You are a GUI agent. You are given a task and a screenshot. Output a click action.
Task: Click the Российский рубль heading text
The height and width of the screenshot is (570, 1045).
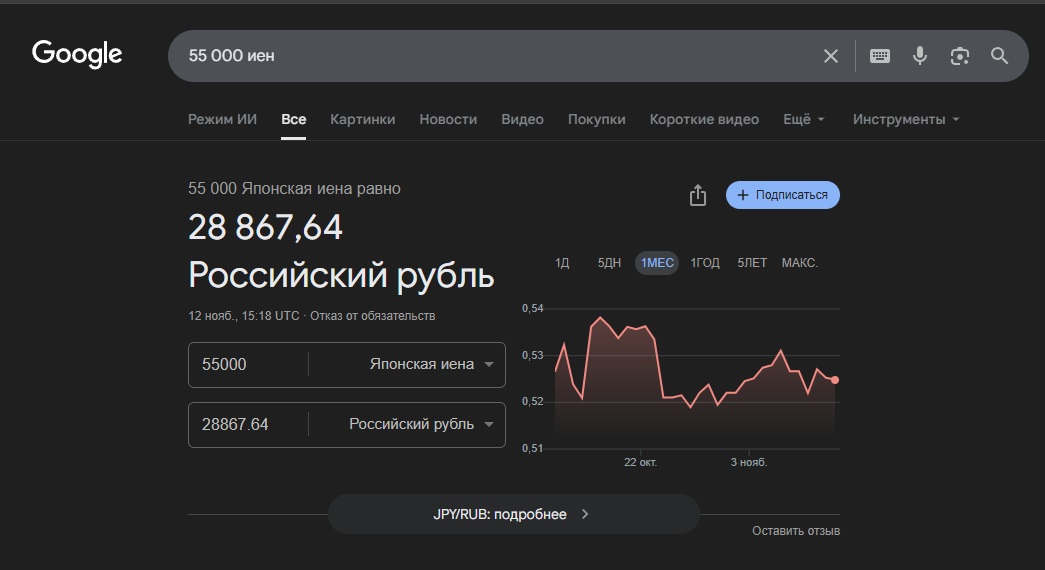tap(341, 275)
